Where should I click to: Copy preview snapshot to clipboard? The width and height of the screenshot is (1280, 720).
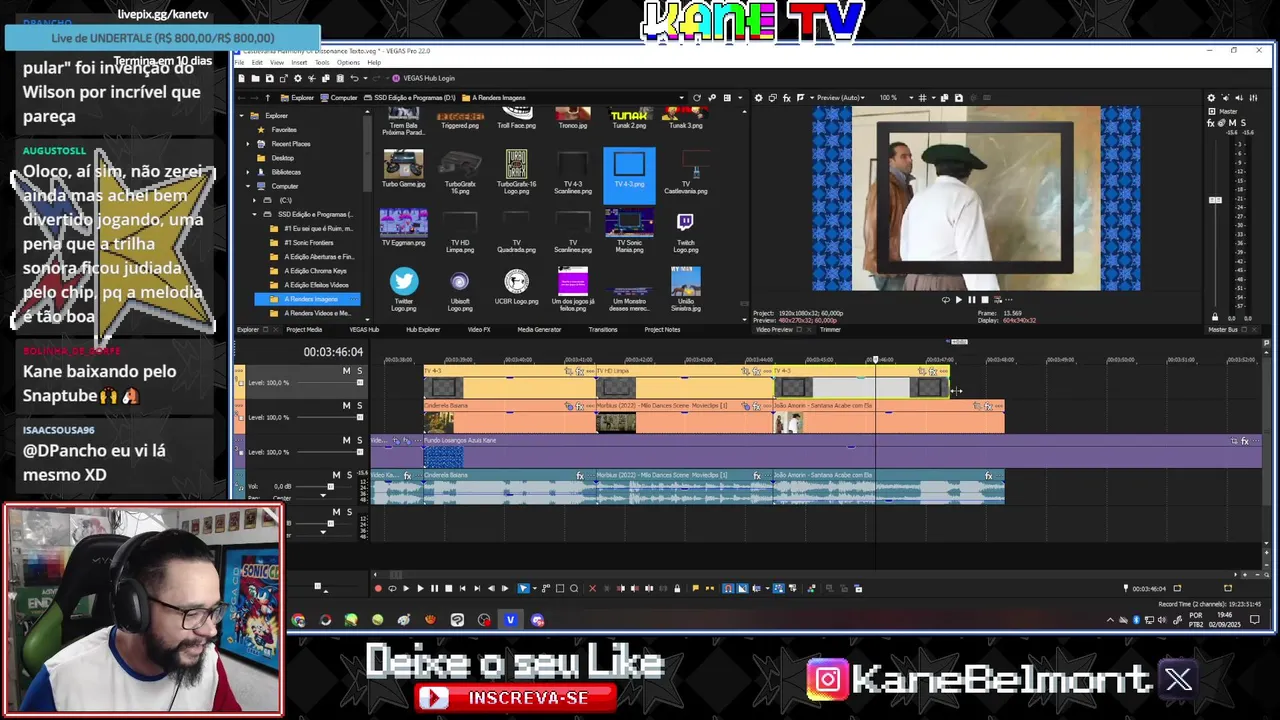tap(944, 98)
